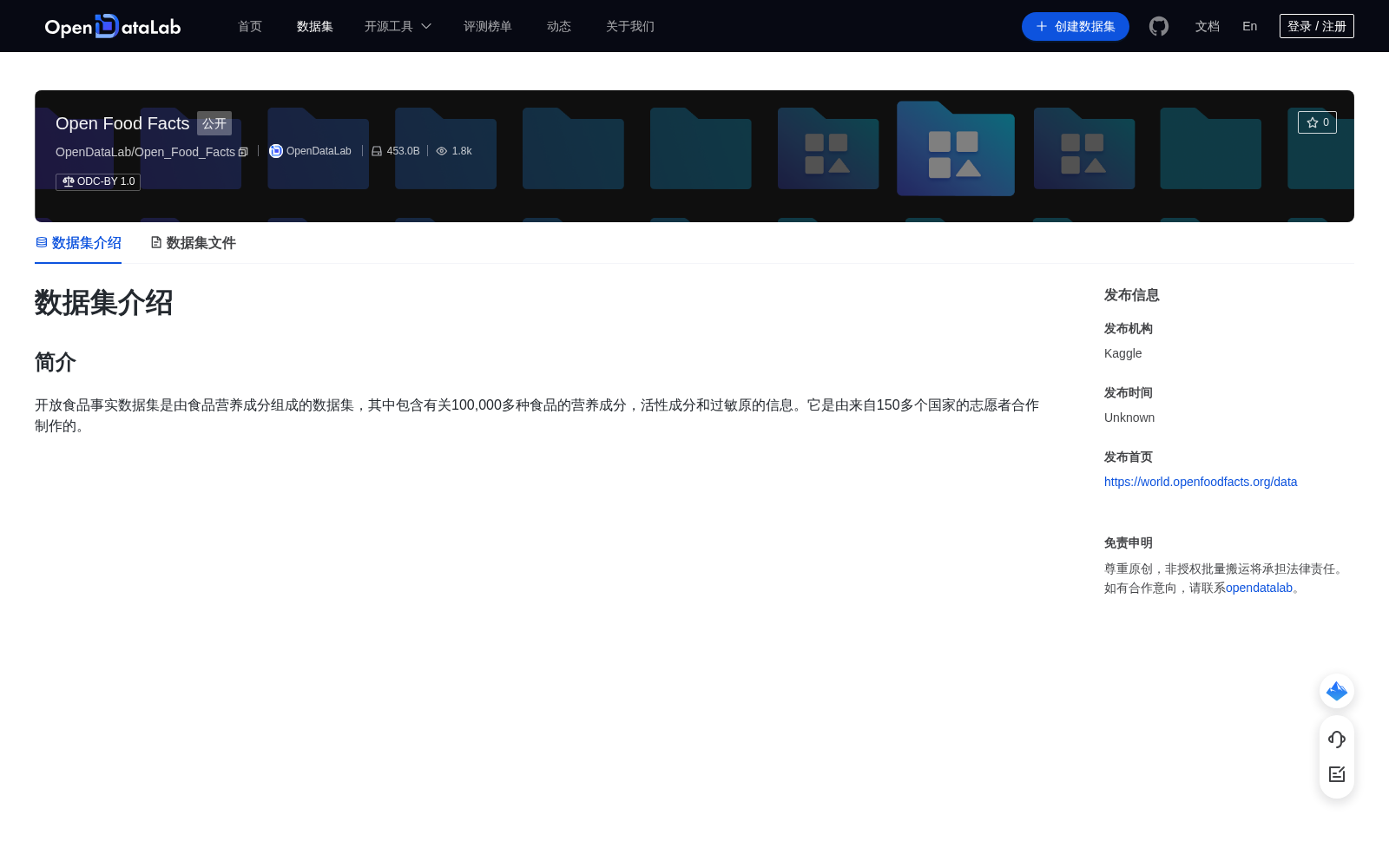Go to 首页 in navigation

(x=250, y=26)
